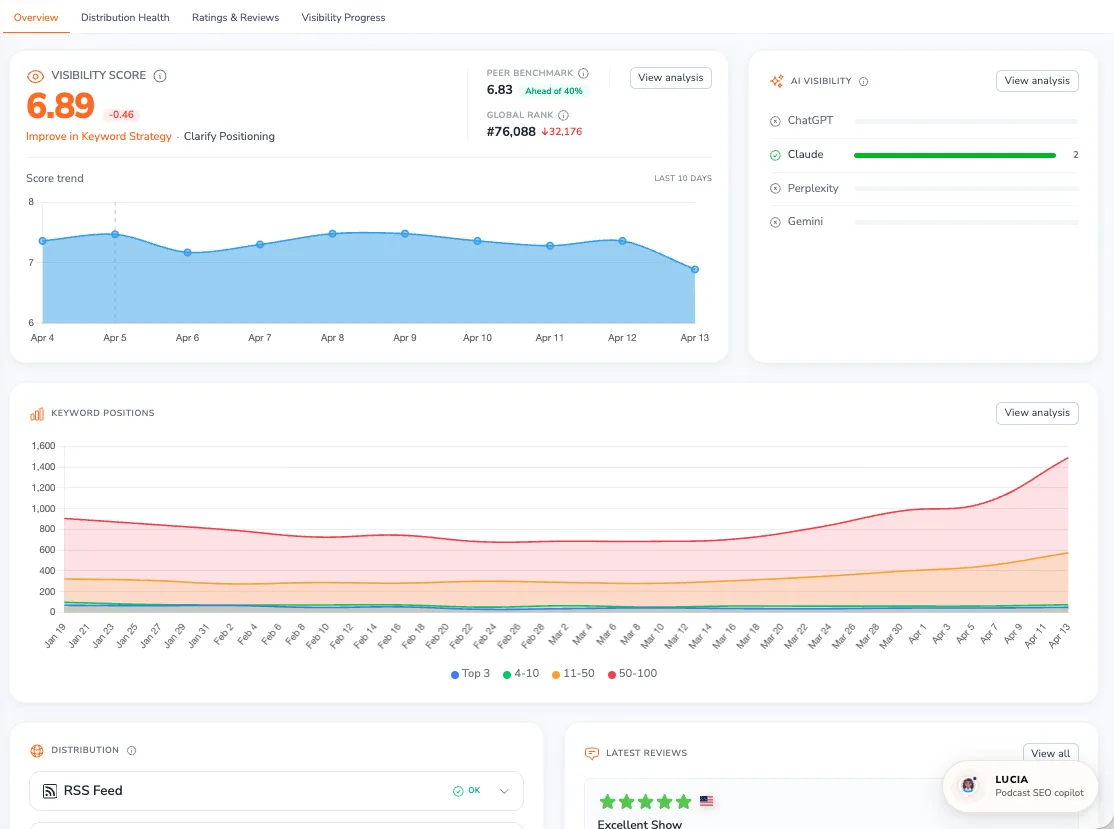The width and height of the screenshot is (1114, 829).
Task: Click the ChatGPT visibility status circle
Action: click(774, 120)
